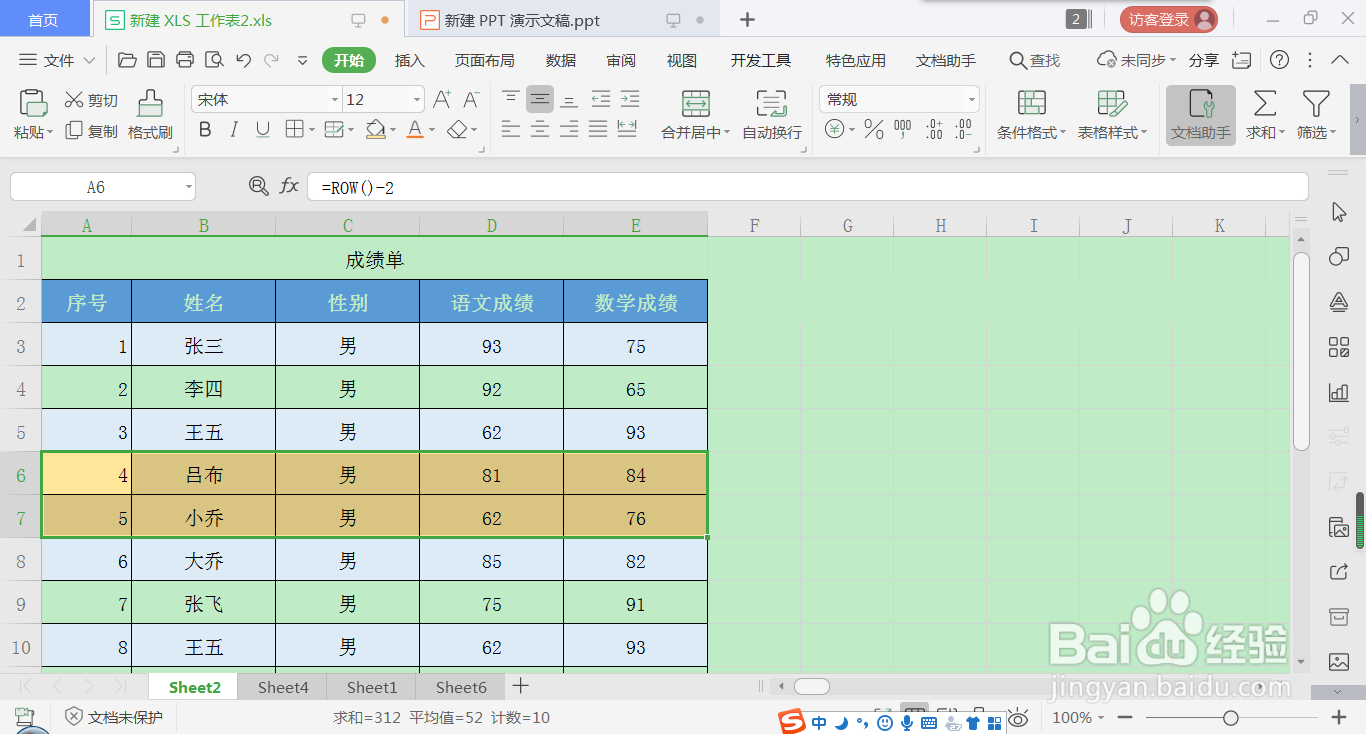Click the Insert Function fx icon
The image size is (1366, 734).
pyautogui.click(x=290, y=185)
